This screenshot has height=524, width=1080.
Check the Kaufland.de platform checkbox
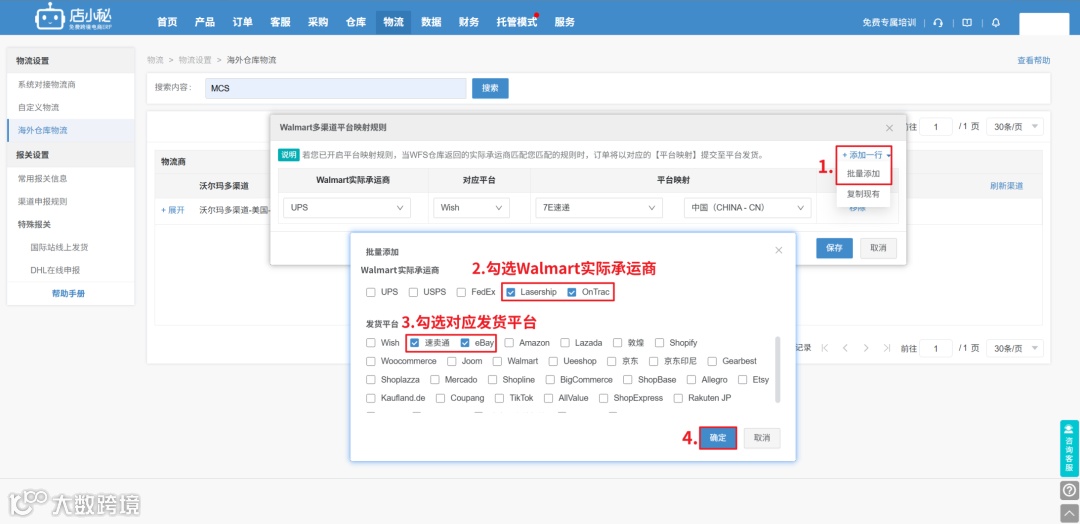tap(371, 398)
